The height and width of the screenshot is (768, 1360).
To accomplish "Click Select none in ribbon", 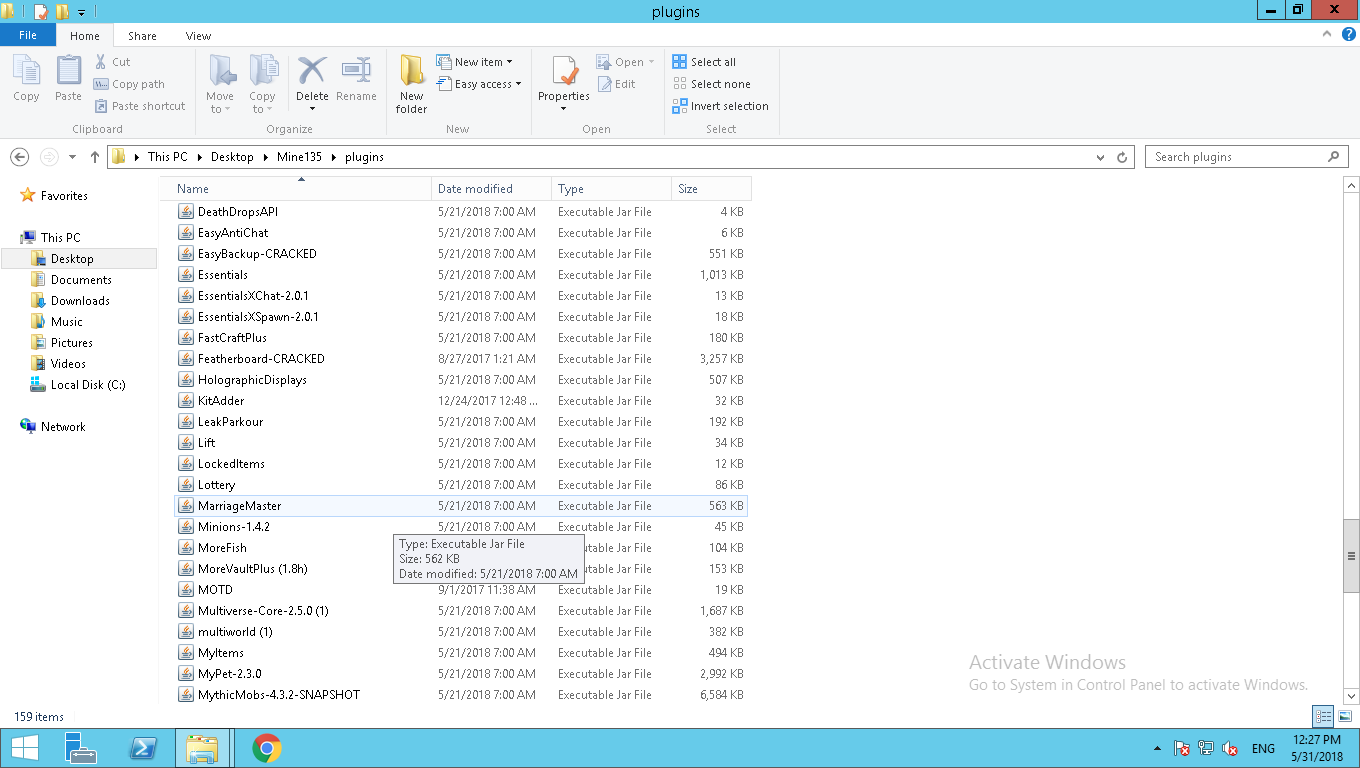I will (711, 84).
